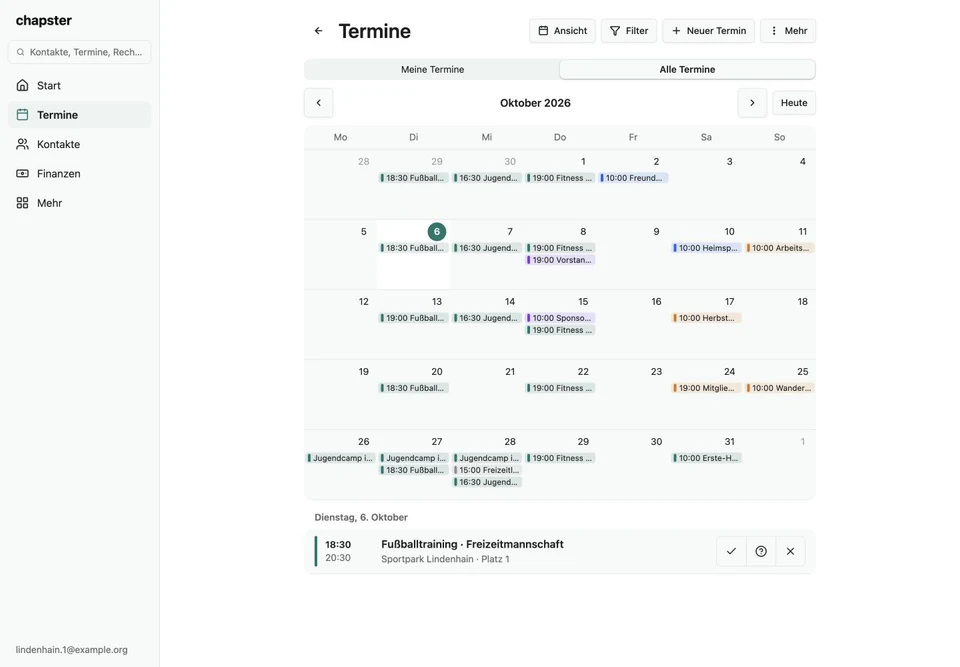The width and height of the screenshot is (960, 667).
Task: Open the 10:00 Sponso... event on October 15
Action: (x=560, y=318)
